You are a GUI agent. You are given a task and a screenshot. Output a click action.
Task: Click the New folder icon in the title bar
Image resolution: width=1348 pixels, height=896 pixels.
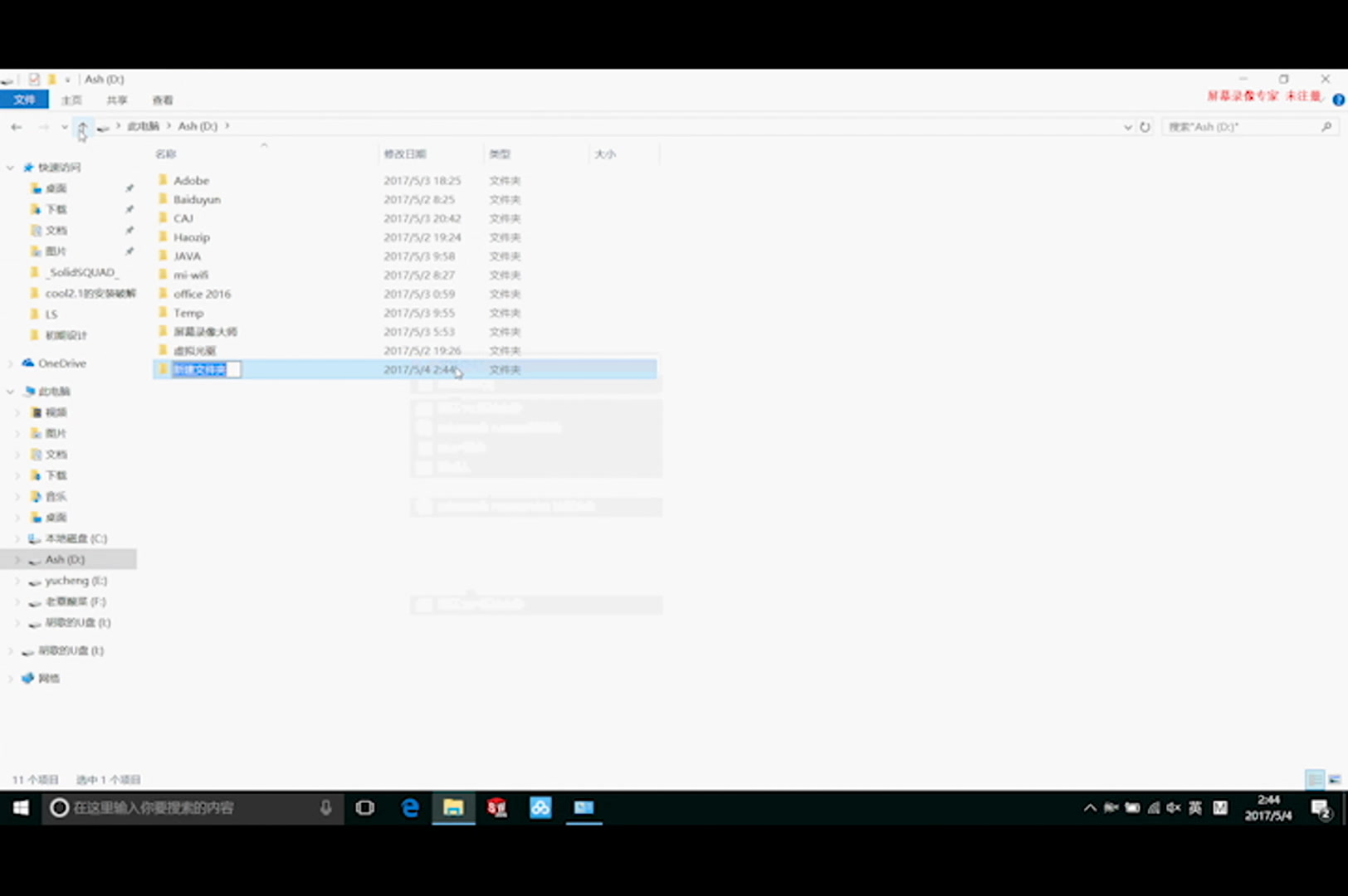click(x=51, y=80)
